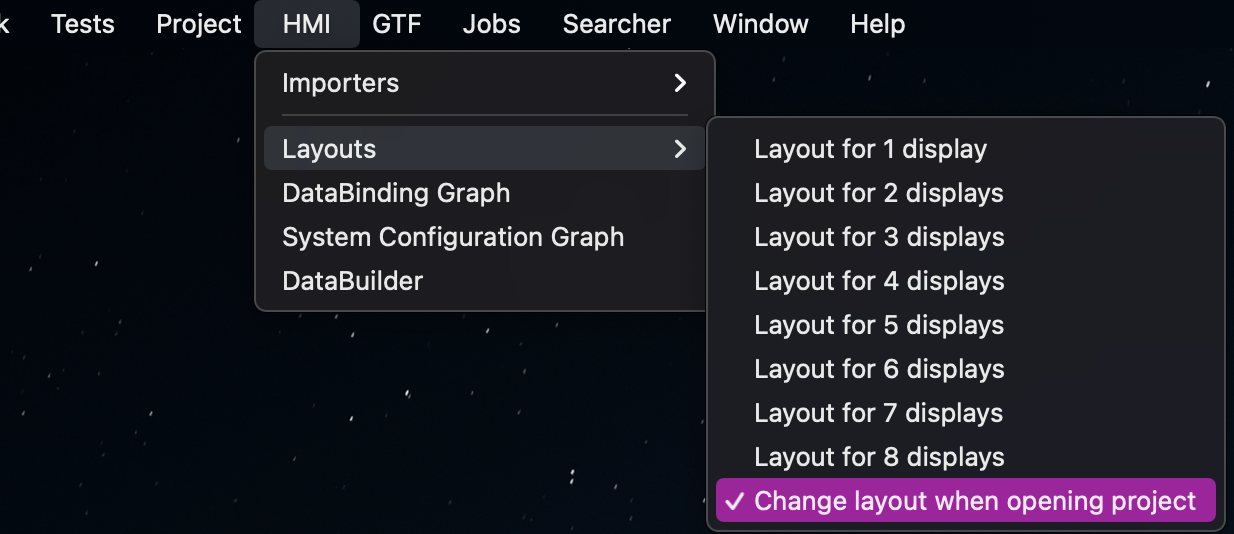Open the Tests menu
1234x534 pixels.
(x=83, y=24)
